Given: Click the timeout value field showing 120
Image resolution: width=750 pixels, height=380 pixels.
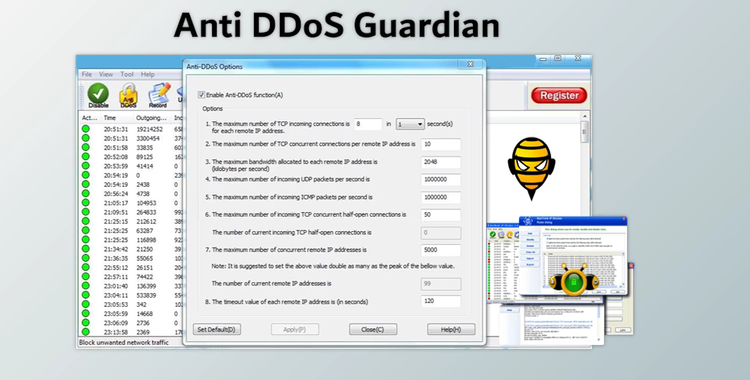Looking at the screenshot, I should 441,302.
